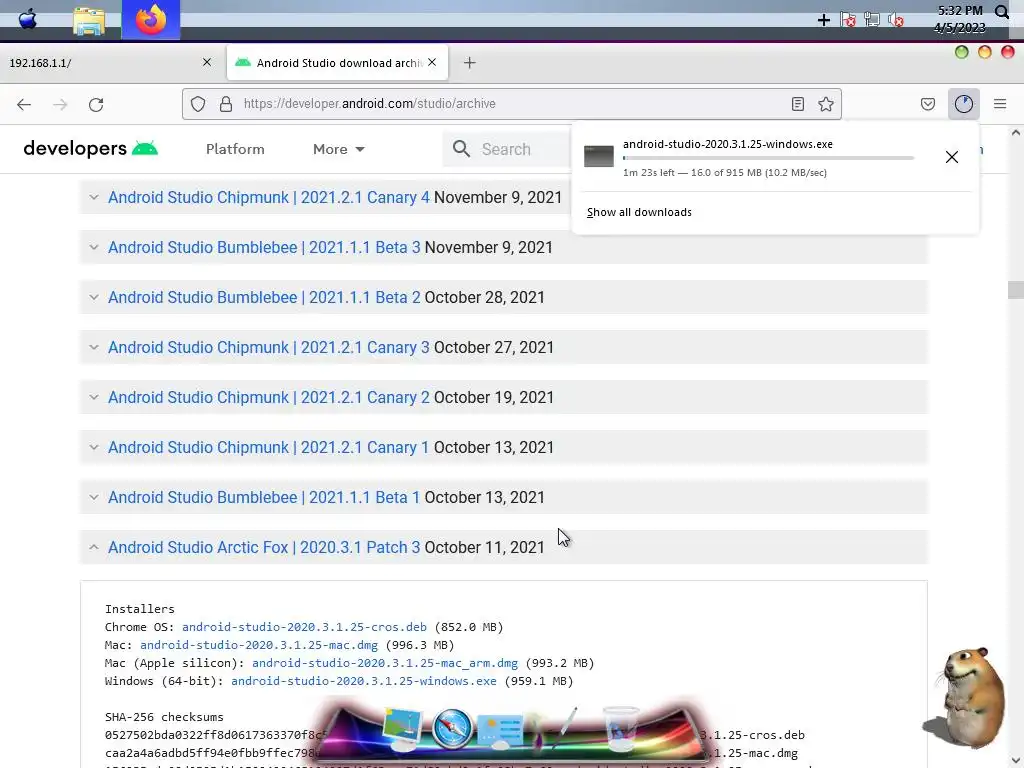Close the Android Studio download archive tab
Image resolution: width=1024 pixels, height=768 pixels.
point(432,62)
